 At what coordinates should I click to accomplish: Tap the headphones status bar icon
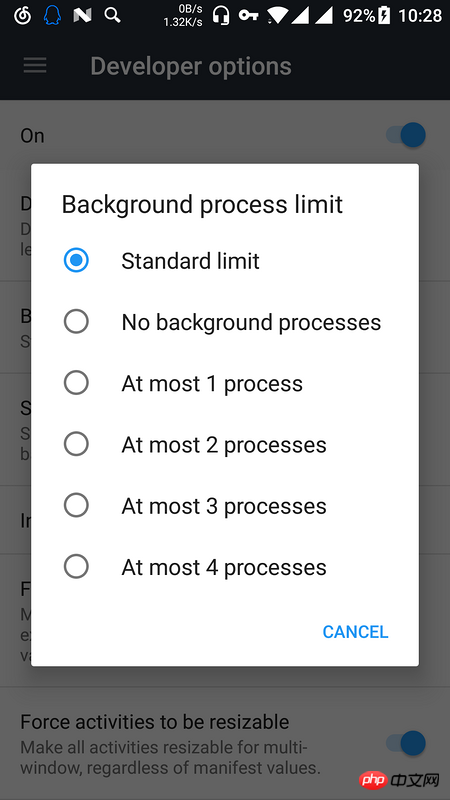(221, 15)
